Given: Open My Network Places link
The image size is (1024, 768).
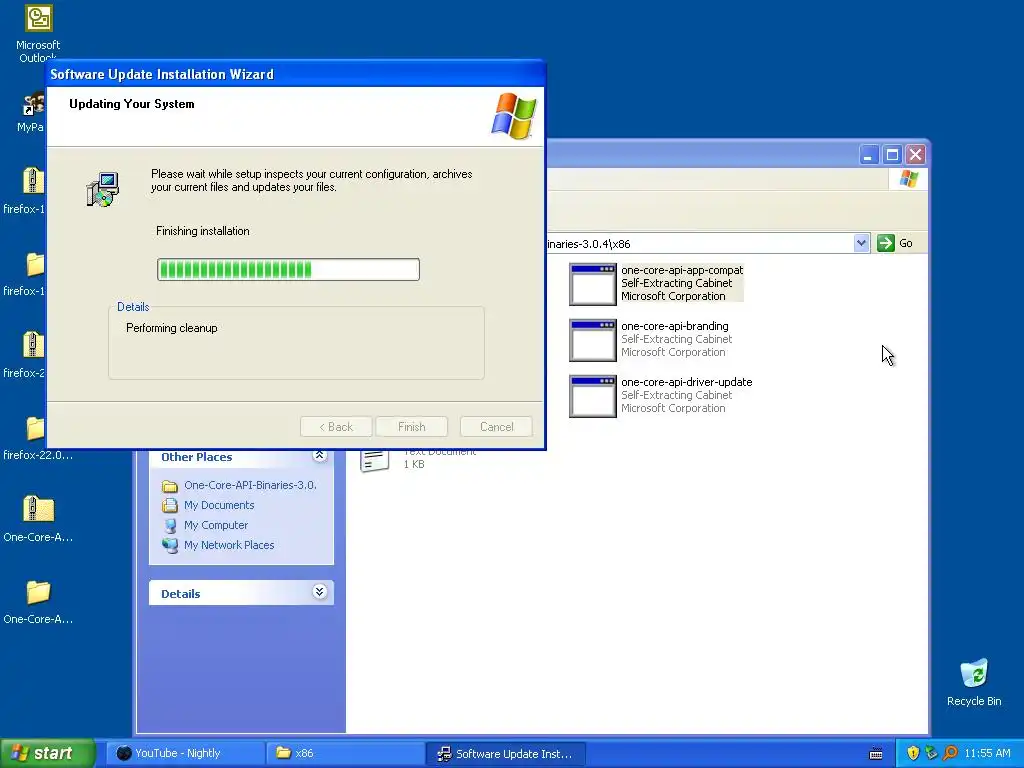Looking at the screenshot, I should coord(229,545).
